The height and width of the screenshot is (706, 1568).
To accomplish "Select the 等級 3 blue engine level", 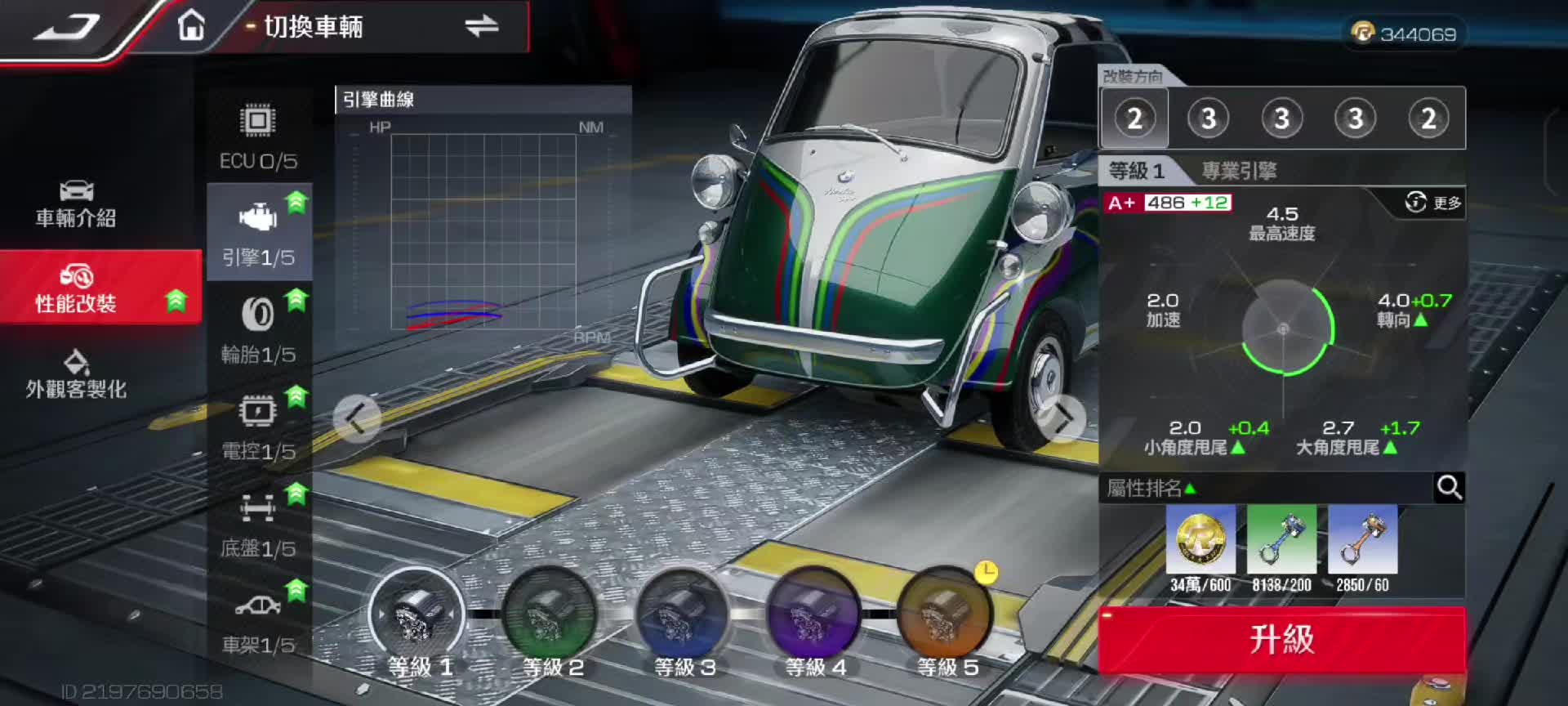I will pyautogui.click(x=683, y=619).
